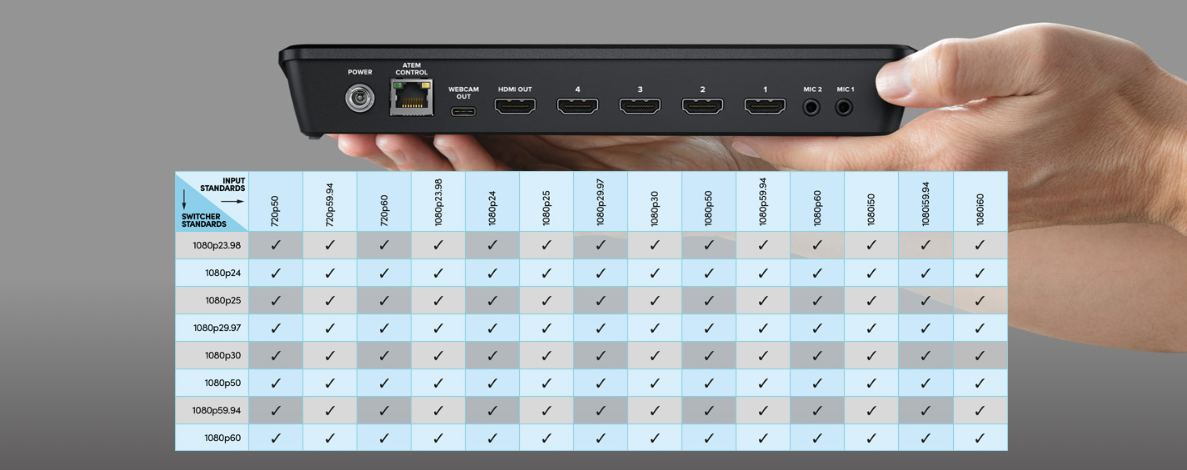Click HDMI input port 2
The width and height of the screenshot is (1187, 470).
(702, 106)
